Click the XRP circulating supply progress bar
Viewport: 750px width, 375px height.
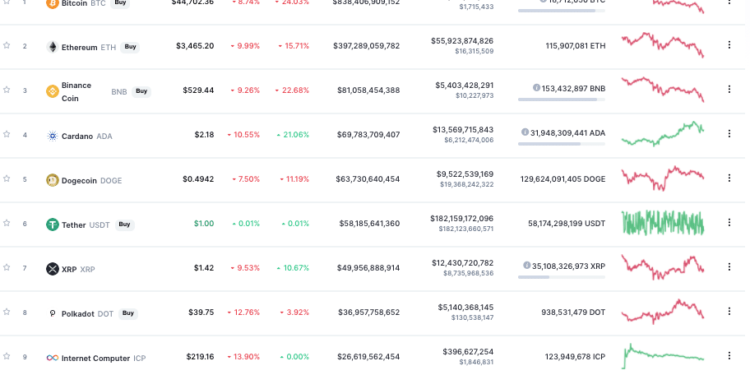pos(561,277)
